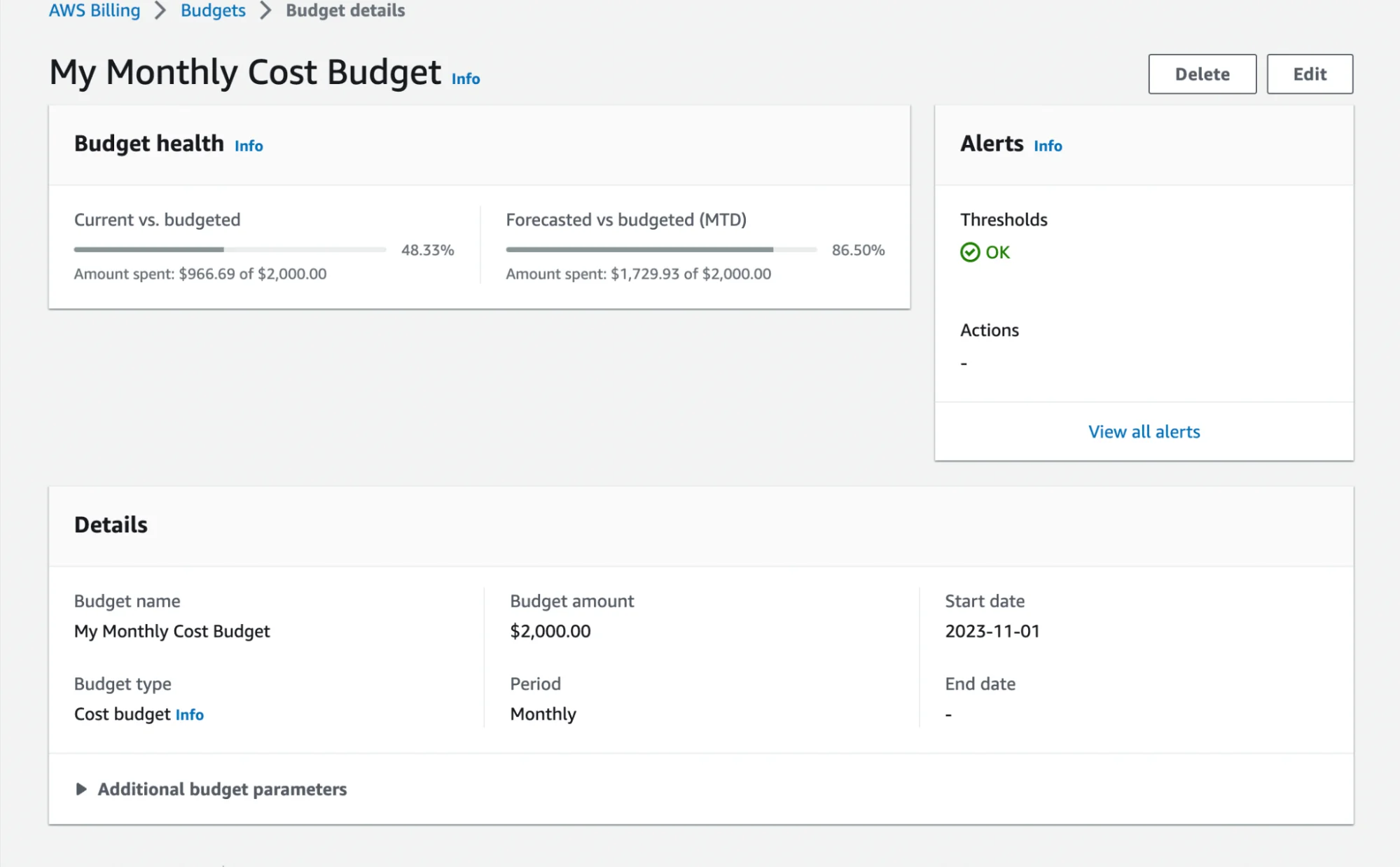Edit the monthly cost budget
The image size is (1400, 867).
(1310, 74)
